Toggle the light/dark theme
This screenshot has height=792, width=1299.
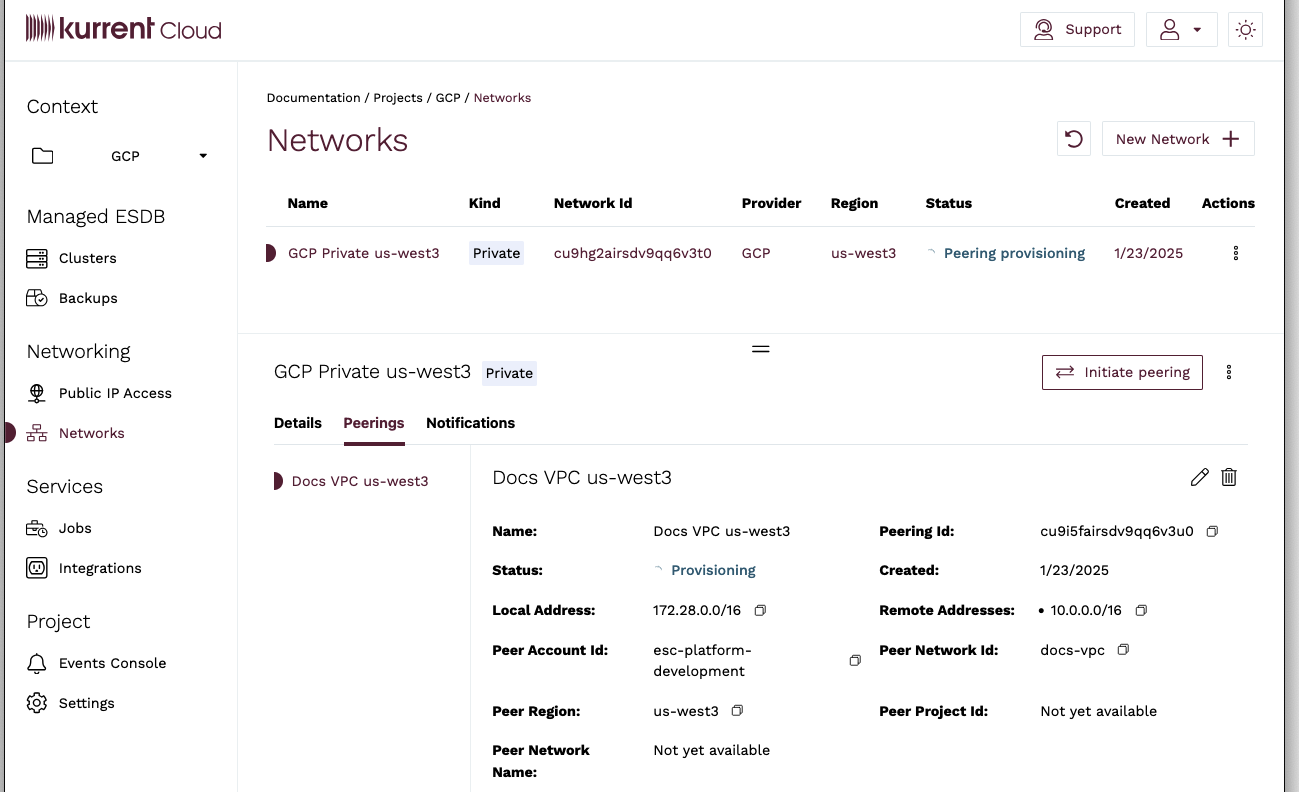coord(1245,29)
